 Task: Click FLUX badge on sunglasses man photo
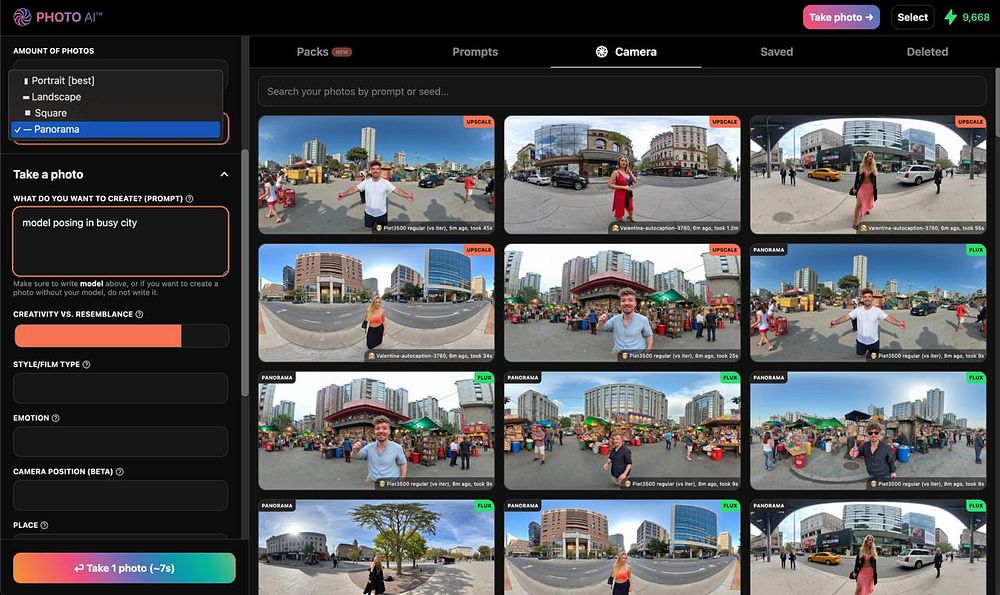[976, 378]
